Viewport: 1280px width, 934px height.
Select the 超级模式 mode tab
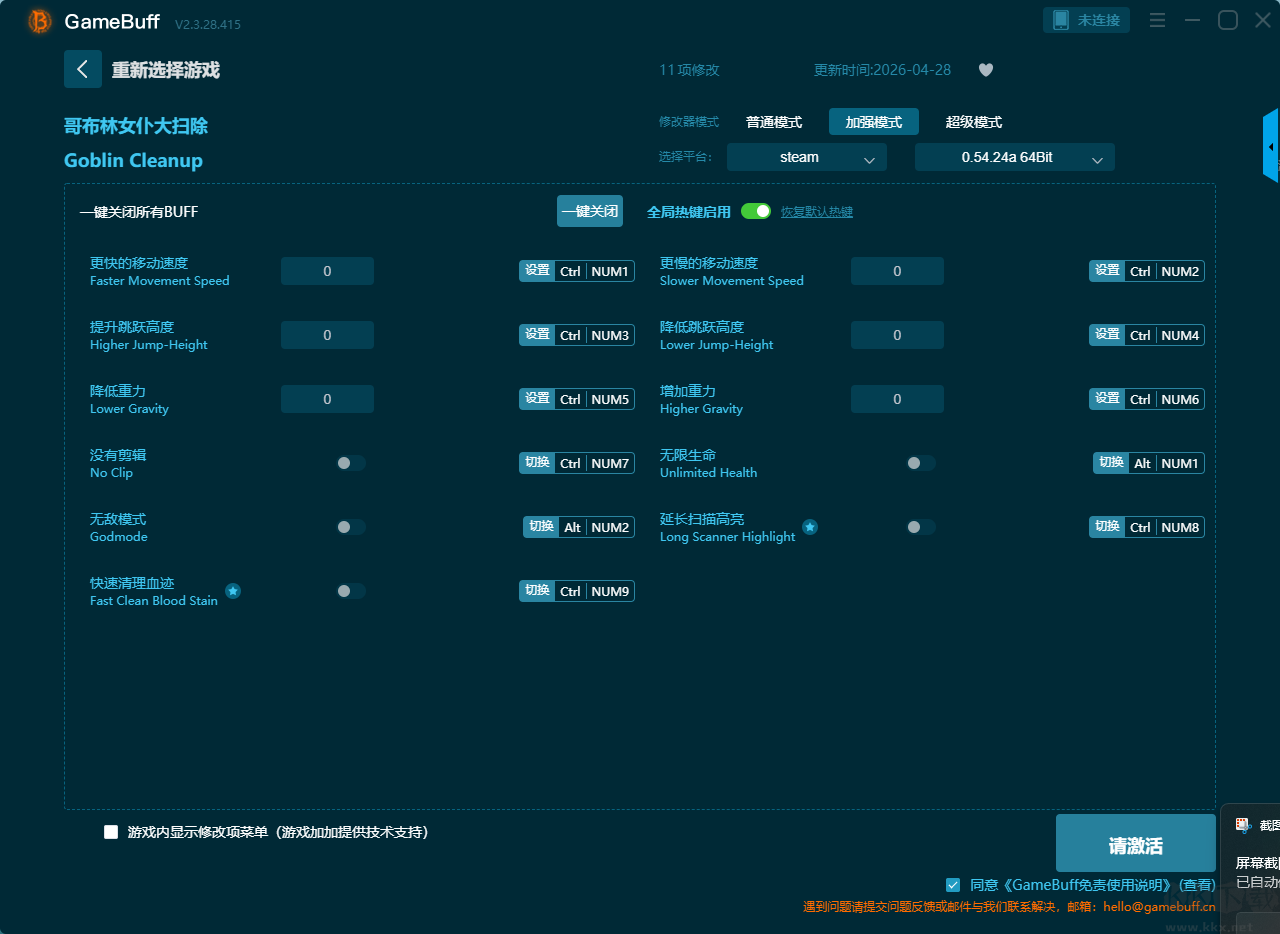pyautogui.click(x=974, y=122)
